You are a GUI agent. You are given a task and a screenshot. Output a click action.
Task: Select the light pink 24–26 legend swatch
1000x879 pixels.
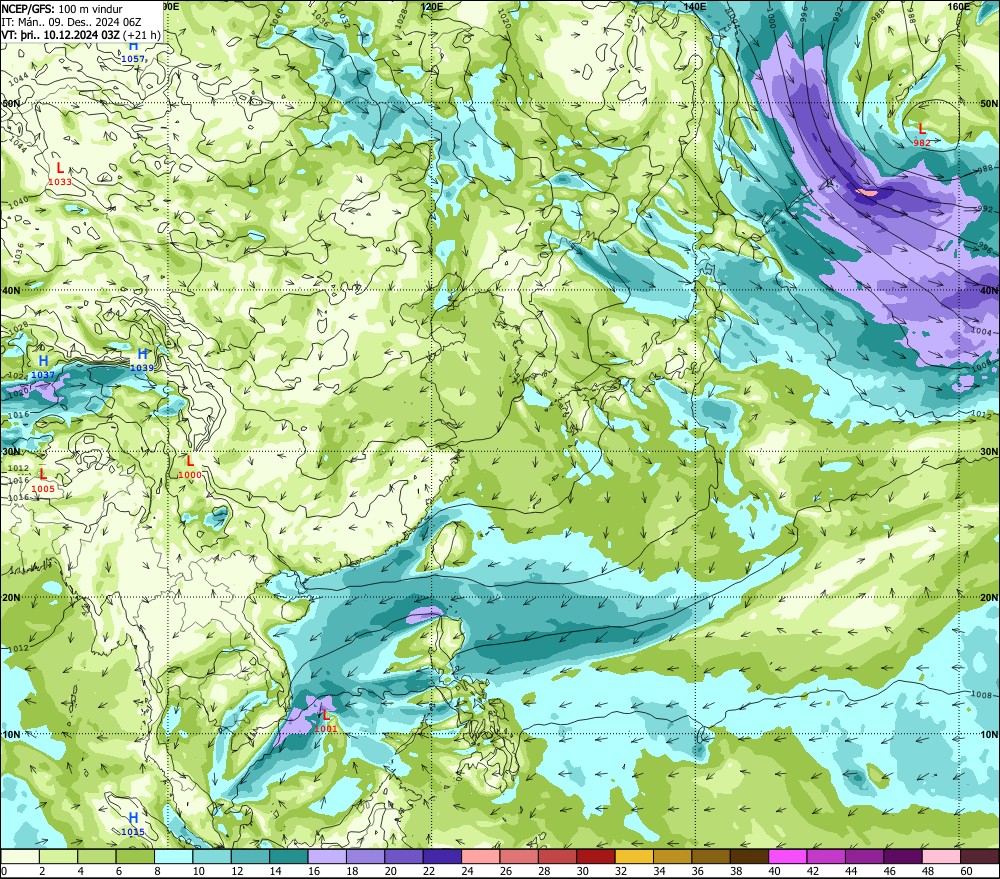[x=481, y=856]
